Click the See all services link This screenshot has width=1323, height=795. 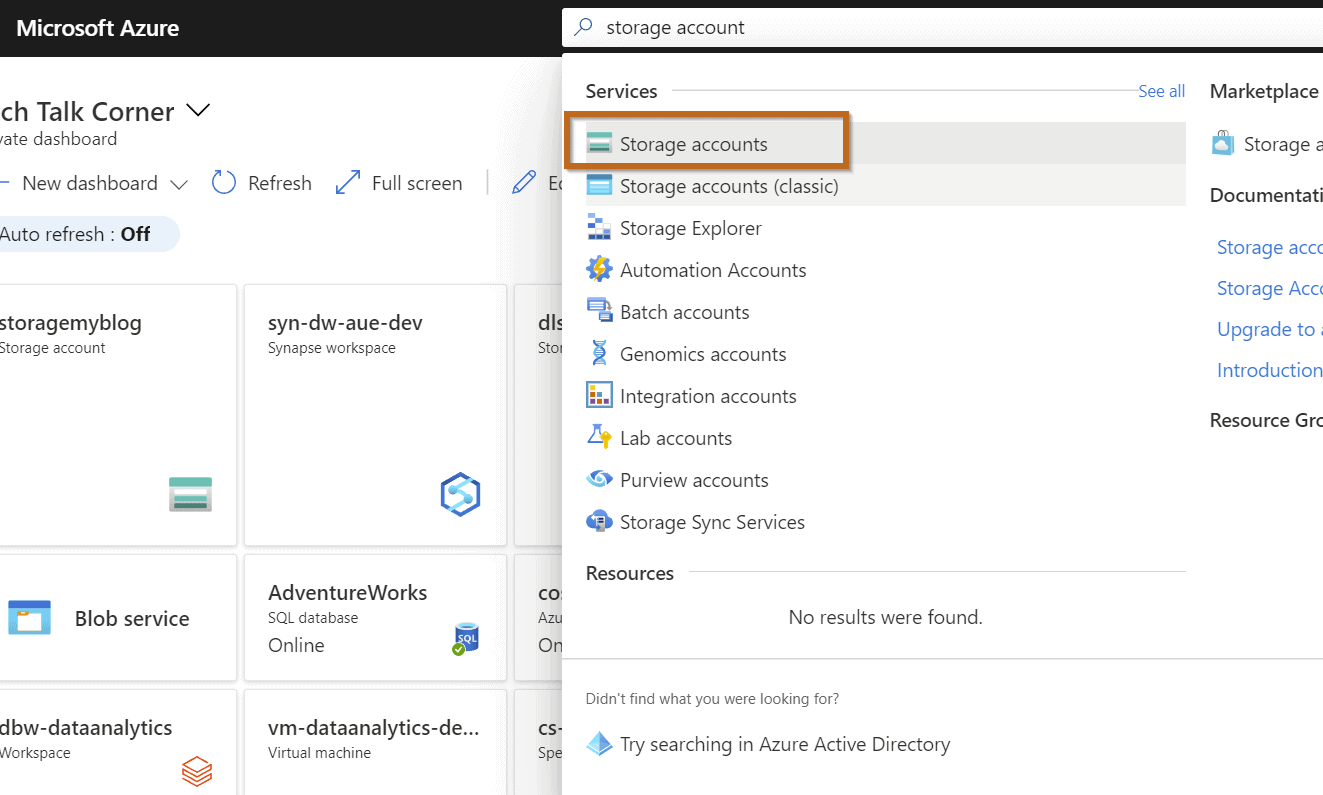pos(1161,91)
